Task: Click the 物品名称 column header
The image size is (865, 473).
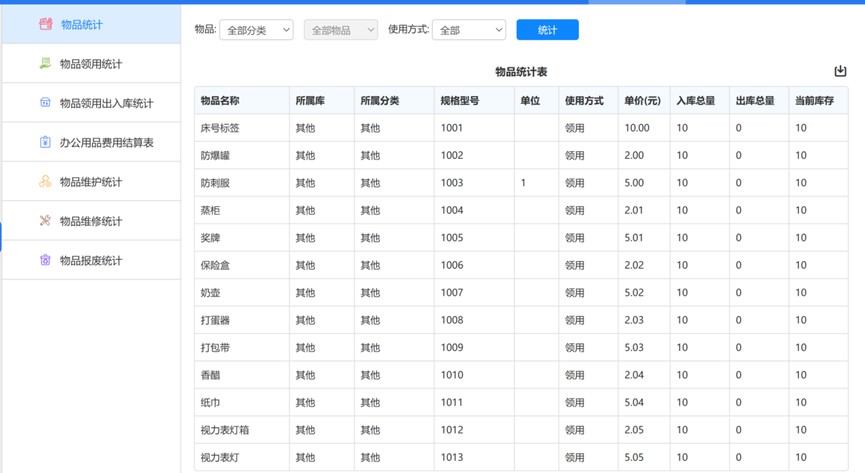Action: point(220,101)
